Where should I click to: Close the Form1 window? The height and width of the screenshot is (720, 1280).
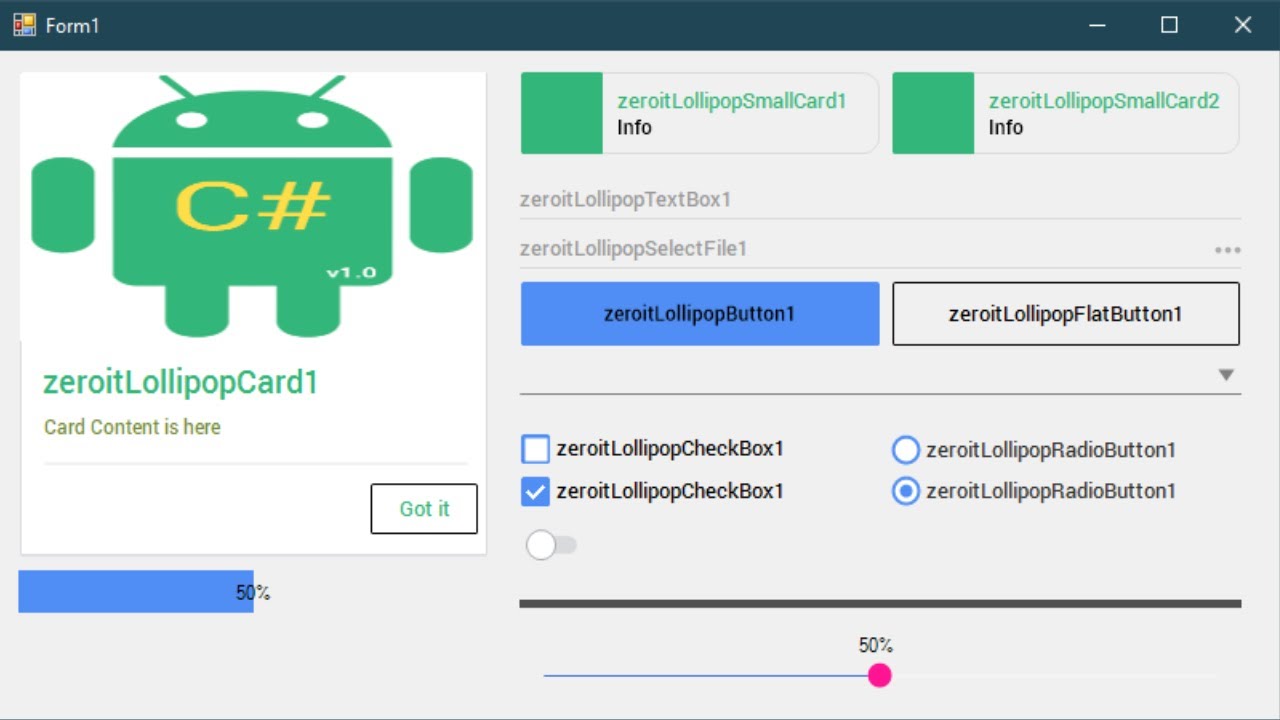pyautogui.click(x=1243, y=25)
